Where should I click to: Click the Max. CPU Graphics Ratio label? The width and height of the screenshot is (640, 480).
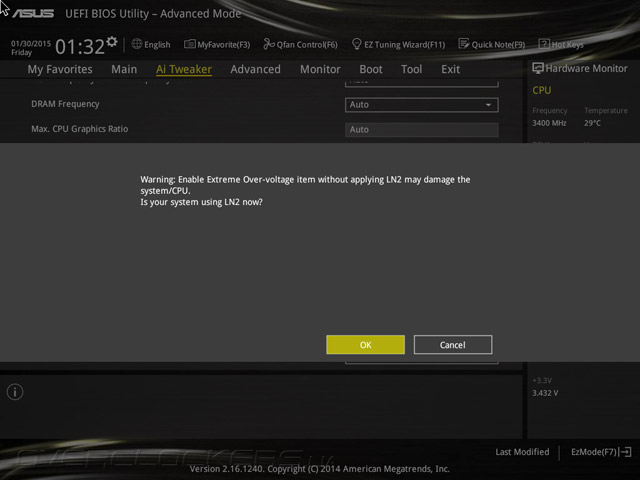click(x=80, y=129)
